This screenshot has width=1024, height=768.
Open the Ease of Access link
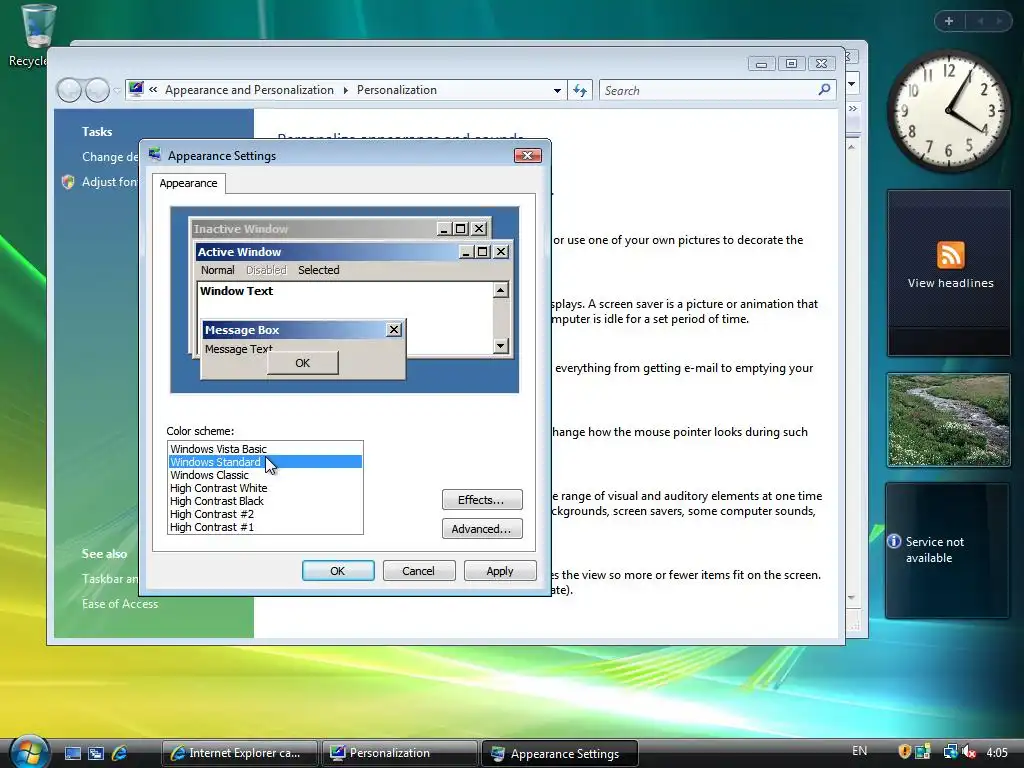pos(120,603)
